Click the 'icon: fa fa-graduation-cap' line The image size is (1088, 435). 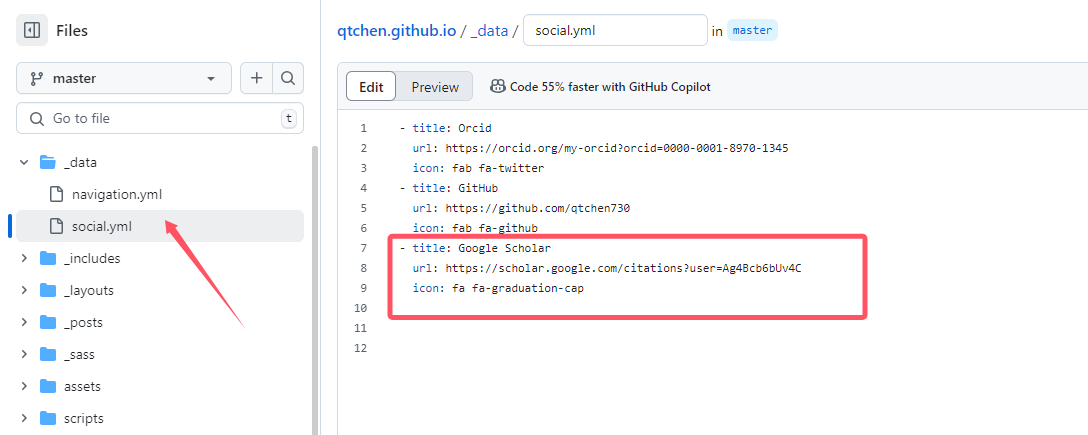[498, 289]
